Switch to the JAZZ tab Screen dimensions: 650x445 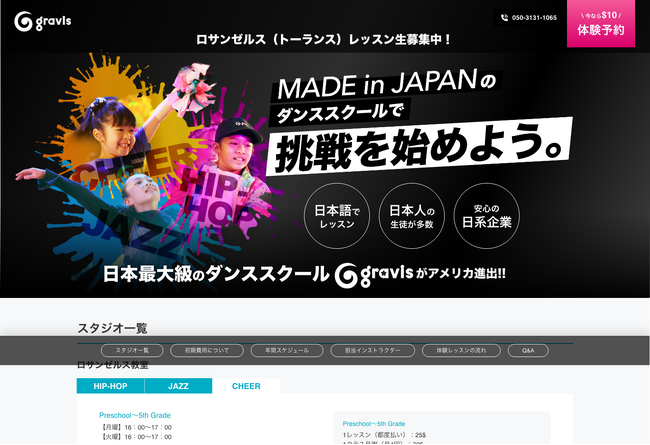pyautogui.click(x=178, y=386)
